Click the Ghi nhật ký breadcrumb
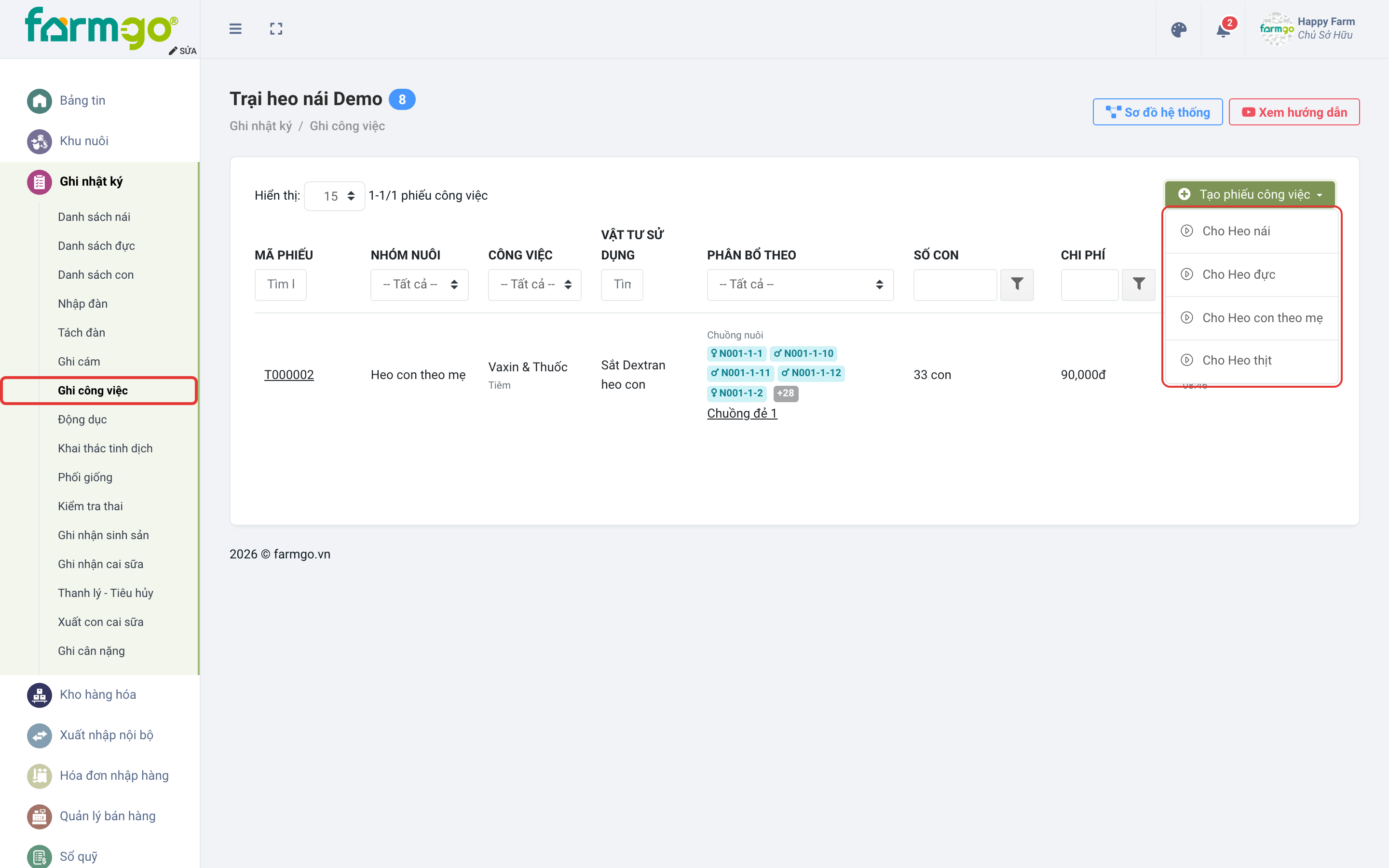 [x=260, y=126]
